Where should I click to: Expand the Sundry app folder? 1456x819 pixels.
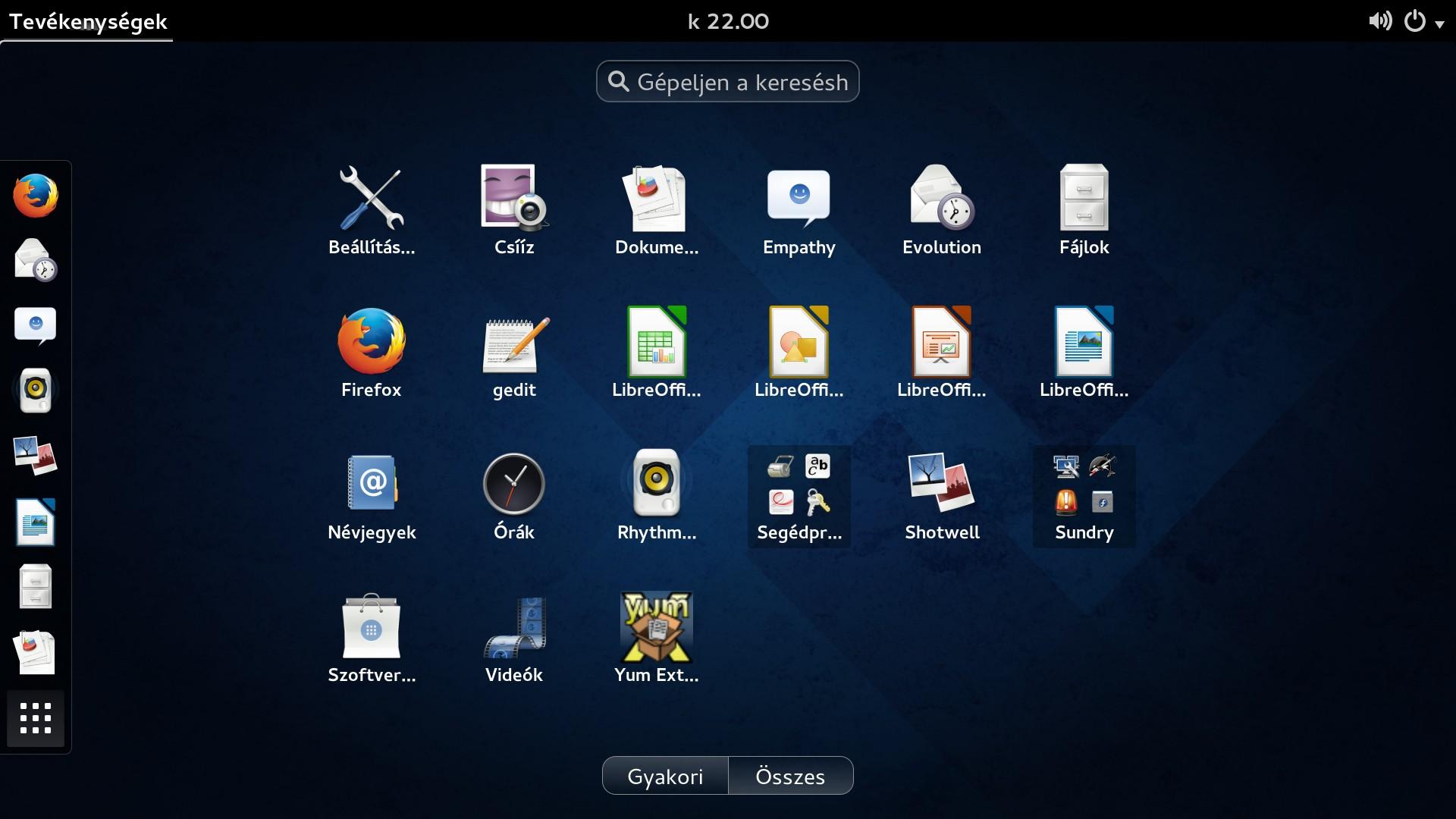1084,496
